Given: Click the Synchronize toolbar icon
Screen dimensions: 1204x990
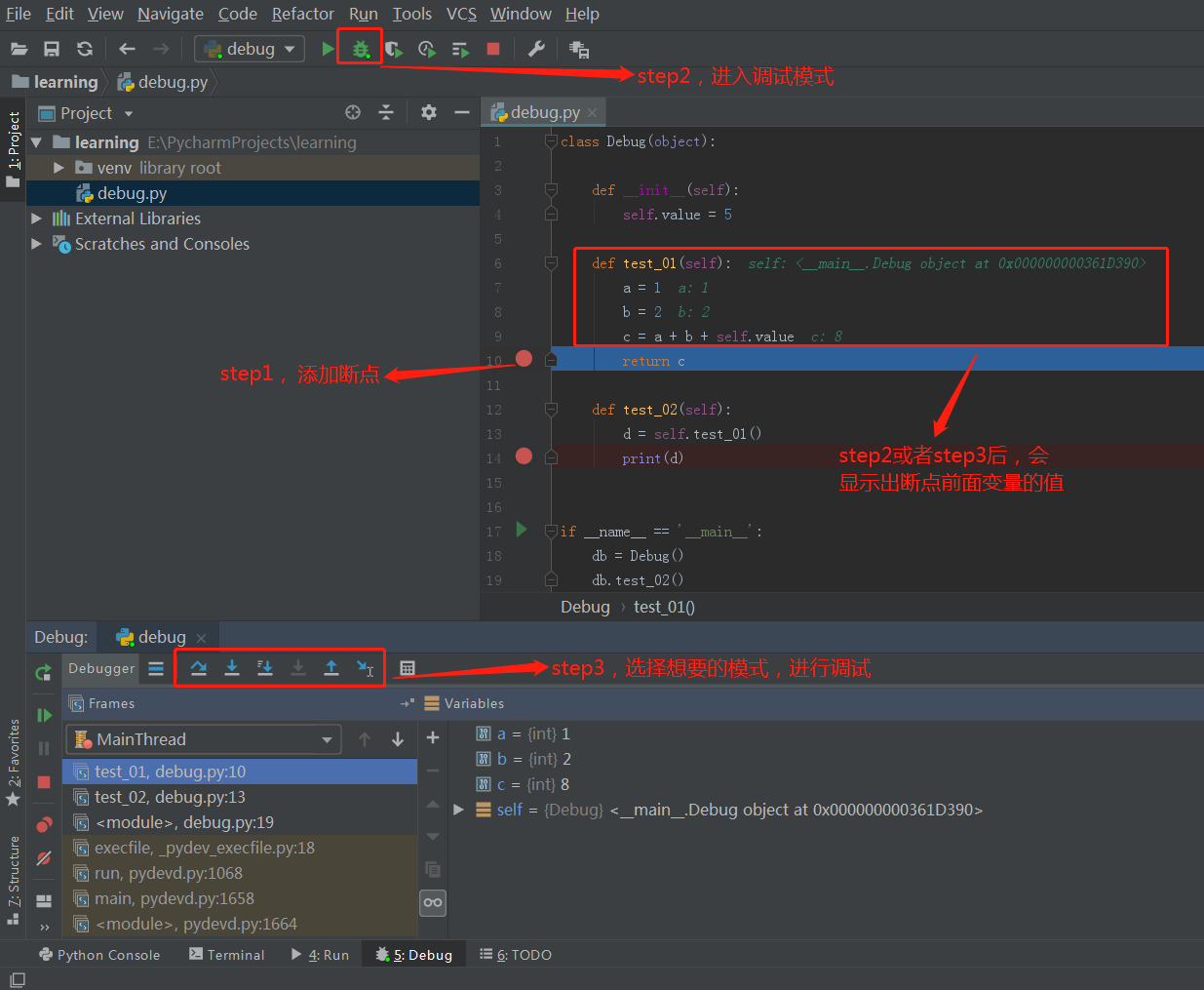Looking at the screenshot, I should (x=85, y=49).
